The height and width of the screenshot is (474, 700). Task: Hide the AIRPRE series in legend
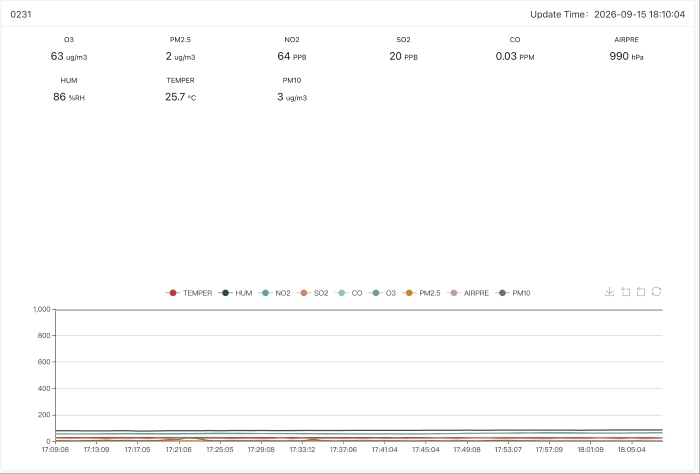point(468,293)
